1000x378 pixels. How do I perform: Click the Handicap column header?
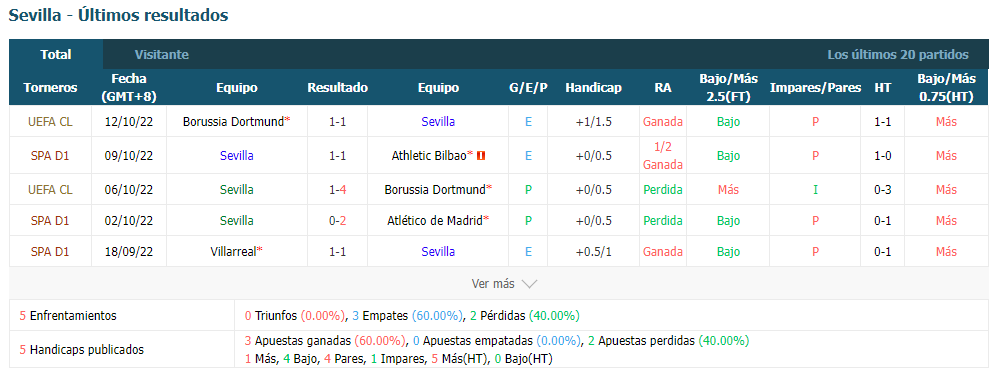coord(593,88)
